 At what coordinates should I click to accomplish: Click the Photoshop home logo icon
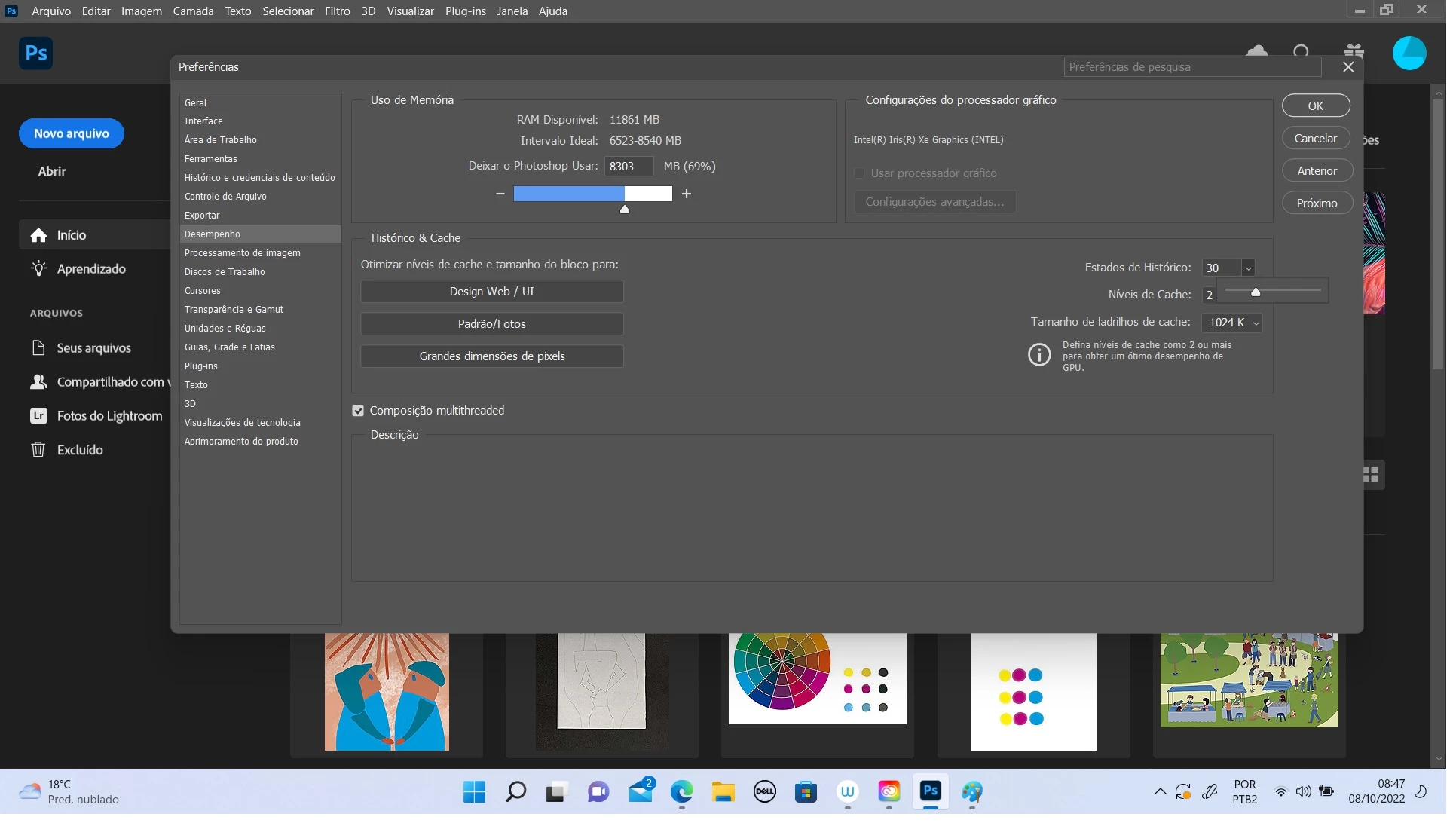click(x=35, y=54)
